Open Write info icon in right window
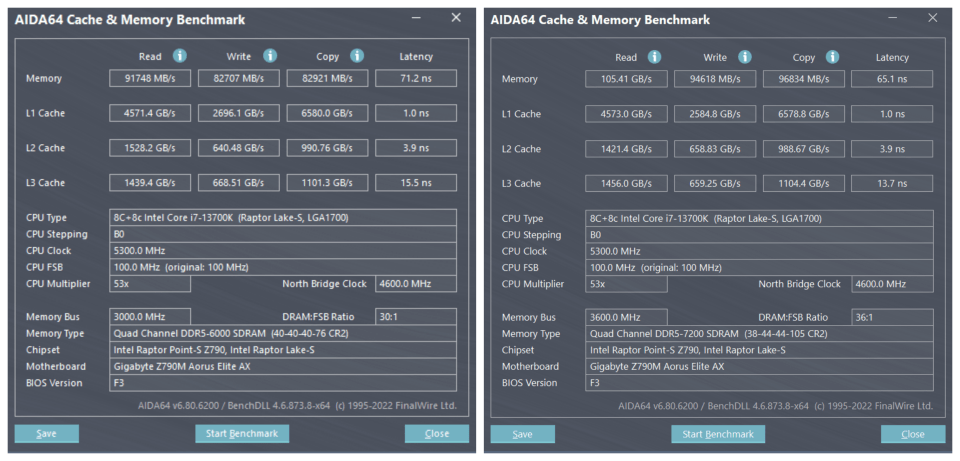 click(744, 57)
